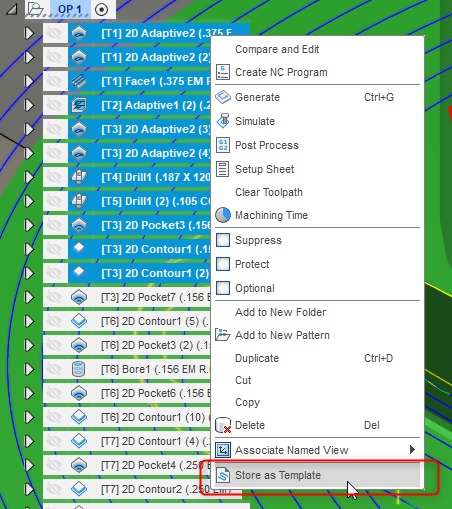Open the Associate Named View submenu arrow

(x=412, y=450)
